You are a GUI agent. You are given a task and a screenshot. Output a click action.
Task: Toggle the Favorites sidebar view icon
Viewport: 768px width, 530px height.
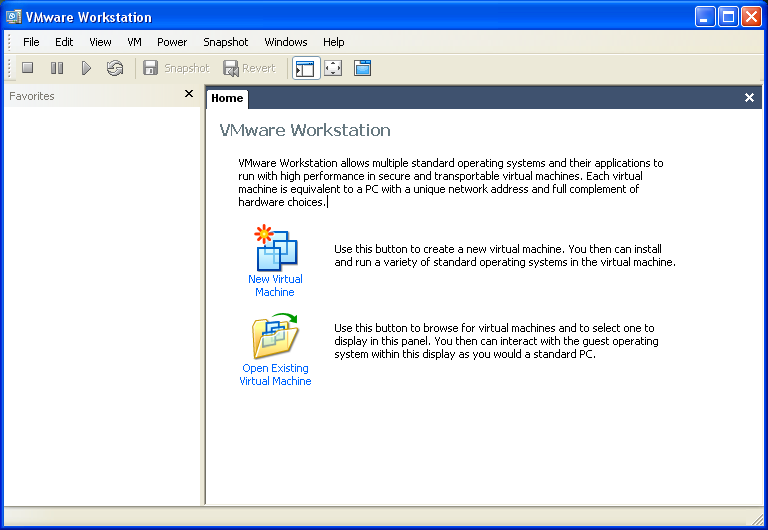pyautogui.click(x=305, y=68)
